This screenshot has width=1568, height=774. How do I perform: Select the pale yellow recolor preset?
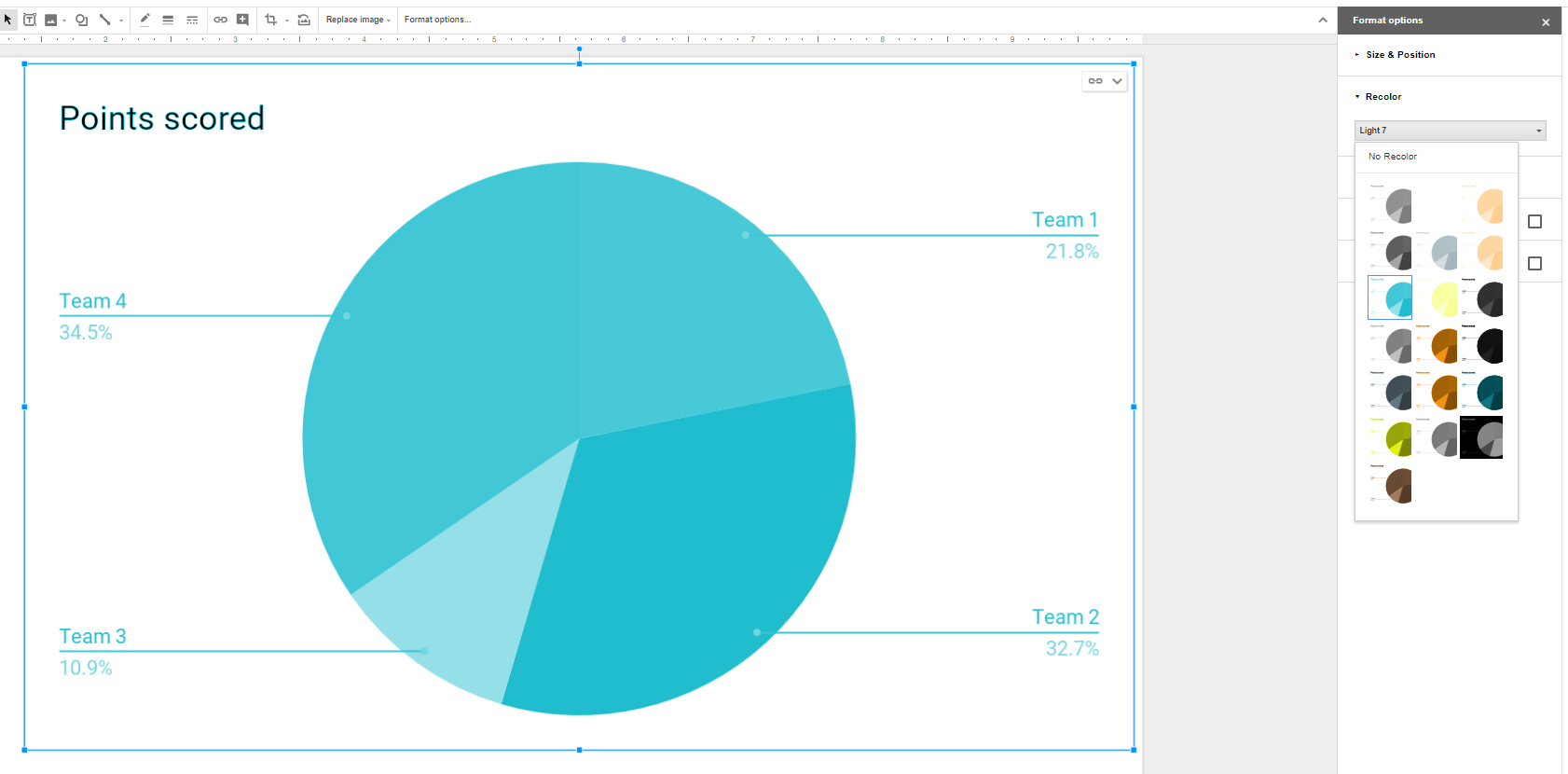(1437, 298)
